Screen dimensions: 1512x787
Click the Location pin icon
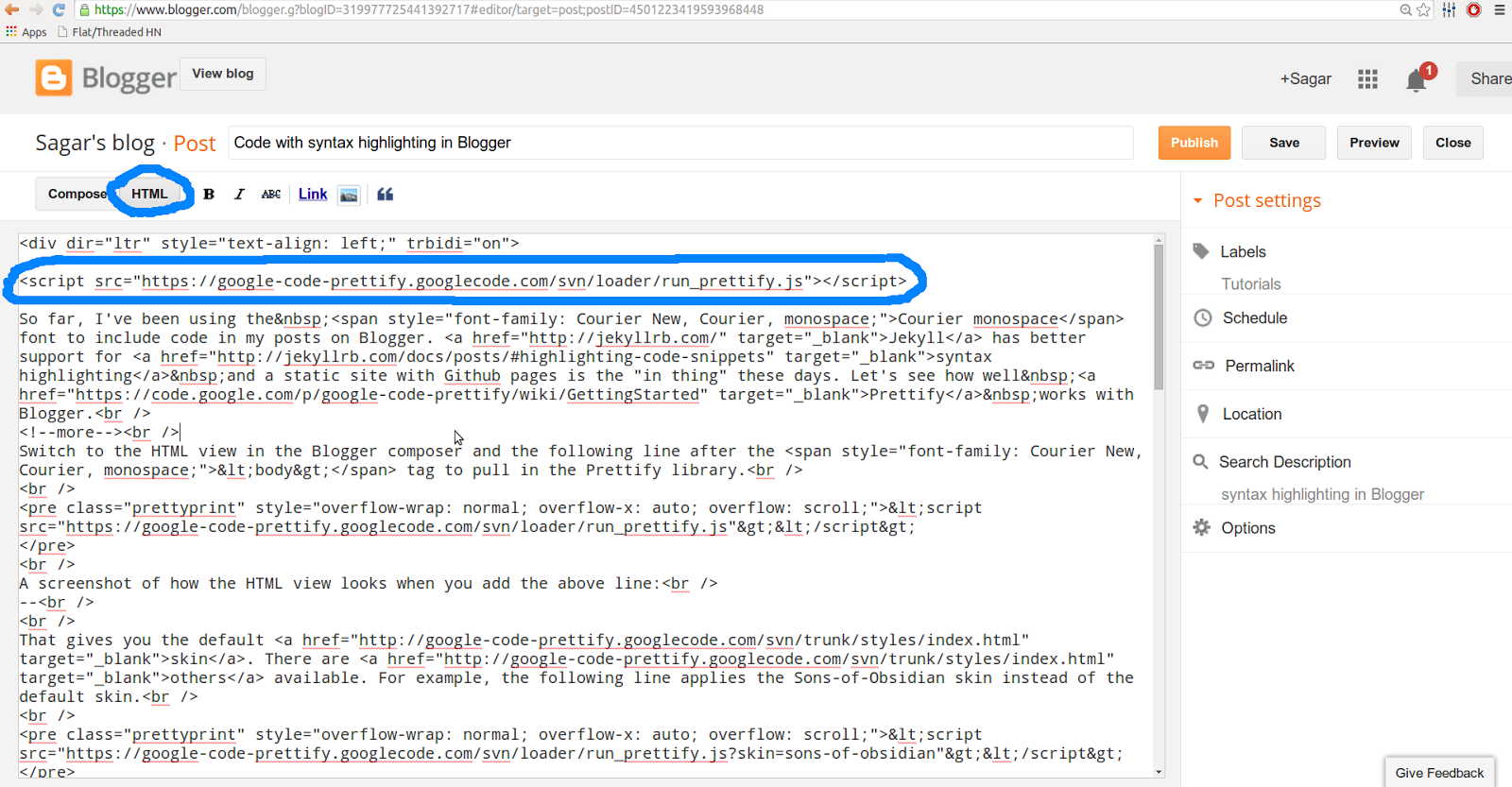(1203, 413)
